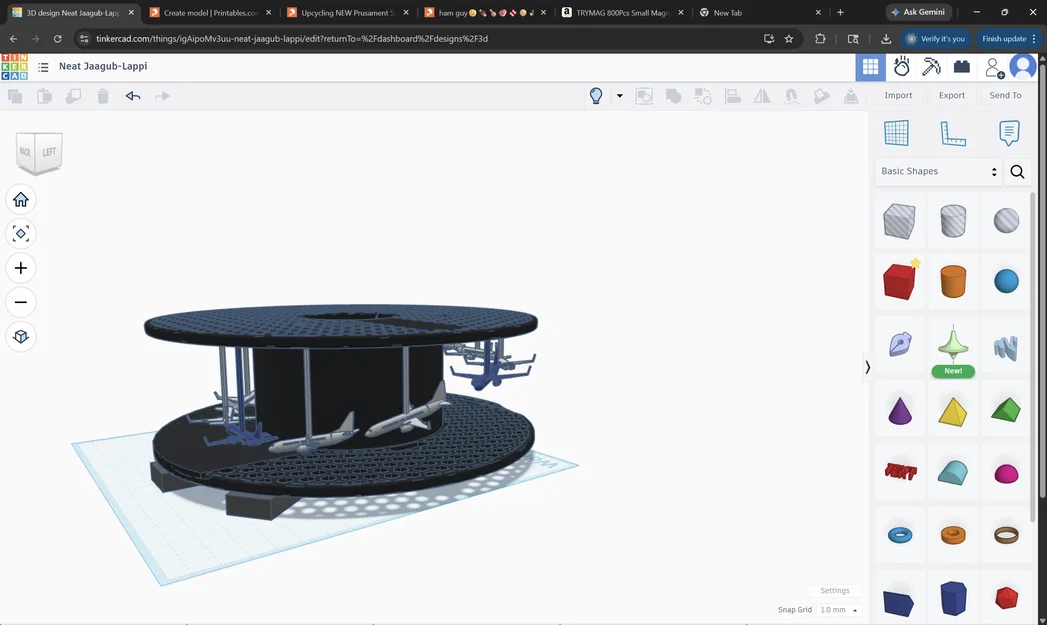Click the trash Delete icon
The width and height of the screenshot is (1047, 625).
103,95
